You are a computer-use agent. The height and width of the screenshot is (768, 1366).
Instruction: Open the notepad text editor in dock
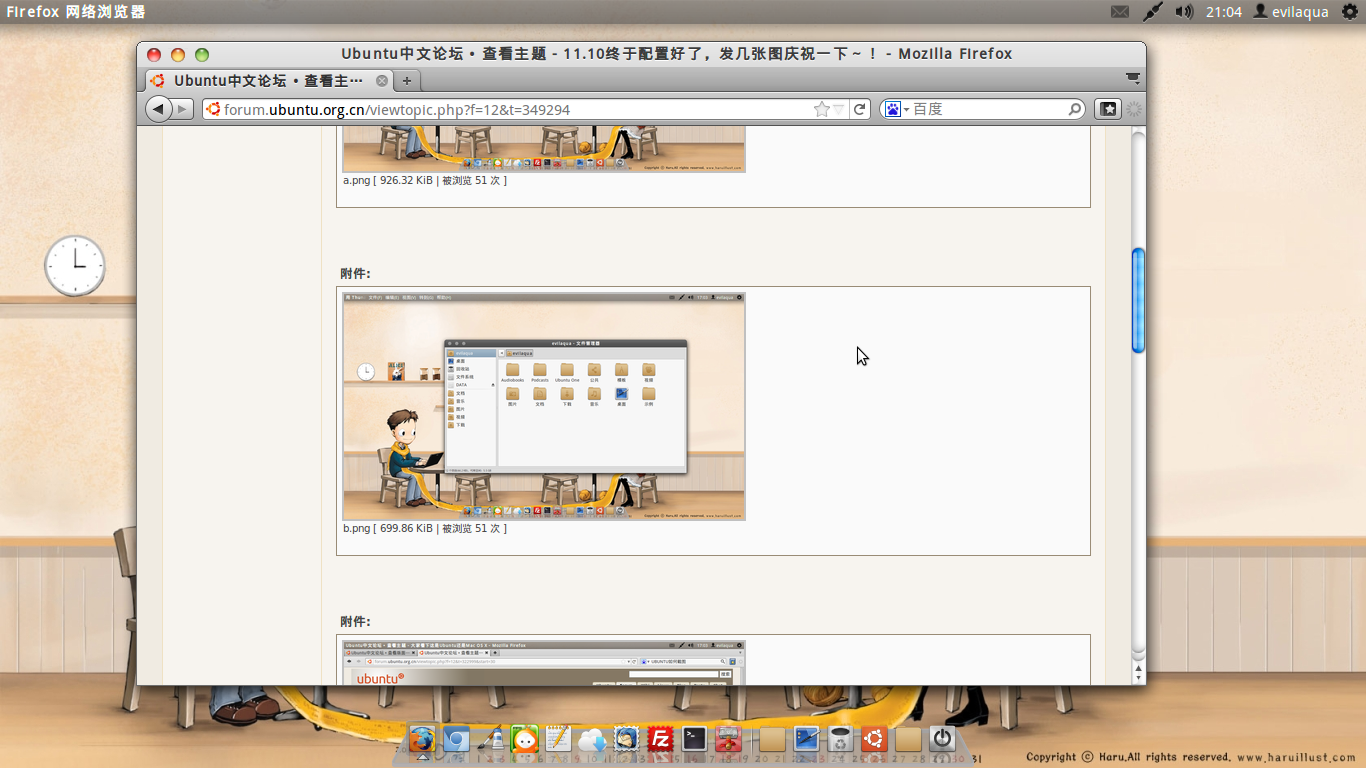point(558,740)
